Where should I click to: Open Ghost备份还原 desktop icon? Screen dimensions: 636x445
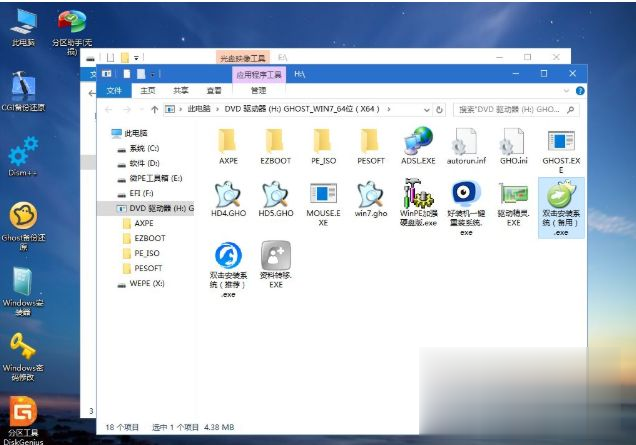coord(23,226)
